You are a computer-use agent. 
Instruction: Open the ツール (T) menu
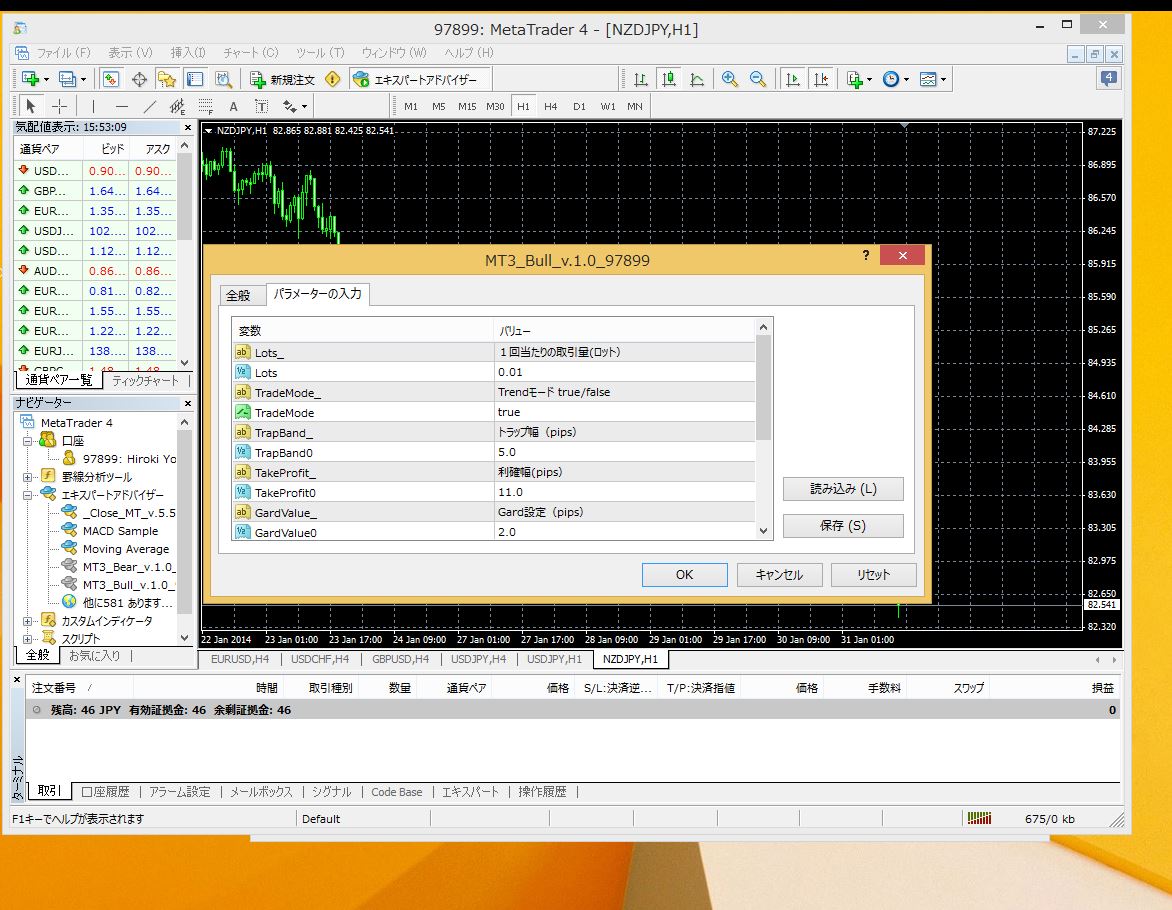tap(320, 52)
